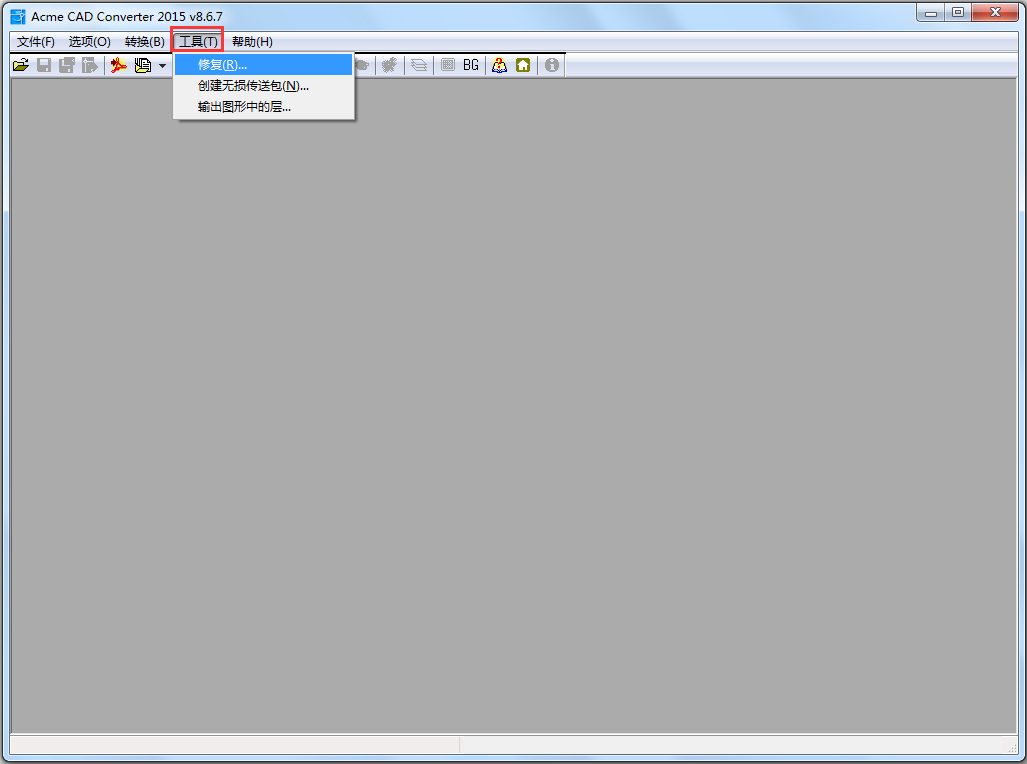Open the 文件(F) menu
This screenshot has height=764, width=1027.
click(x=34, y=41)
